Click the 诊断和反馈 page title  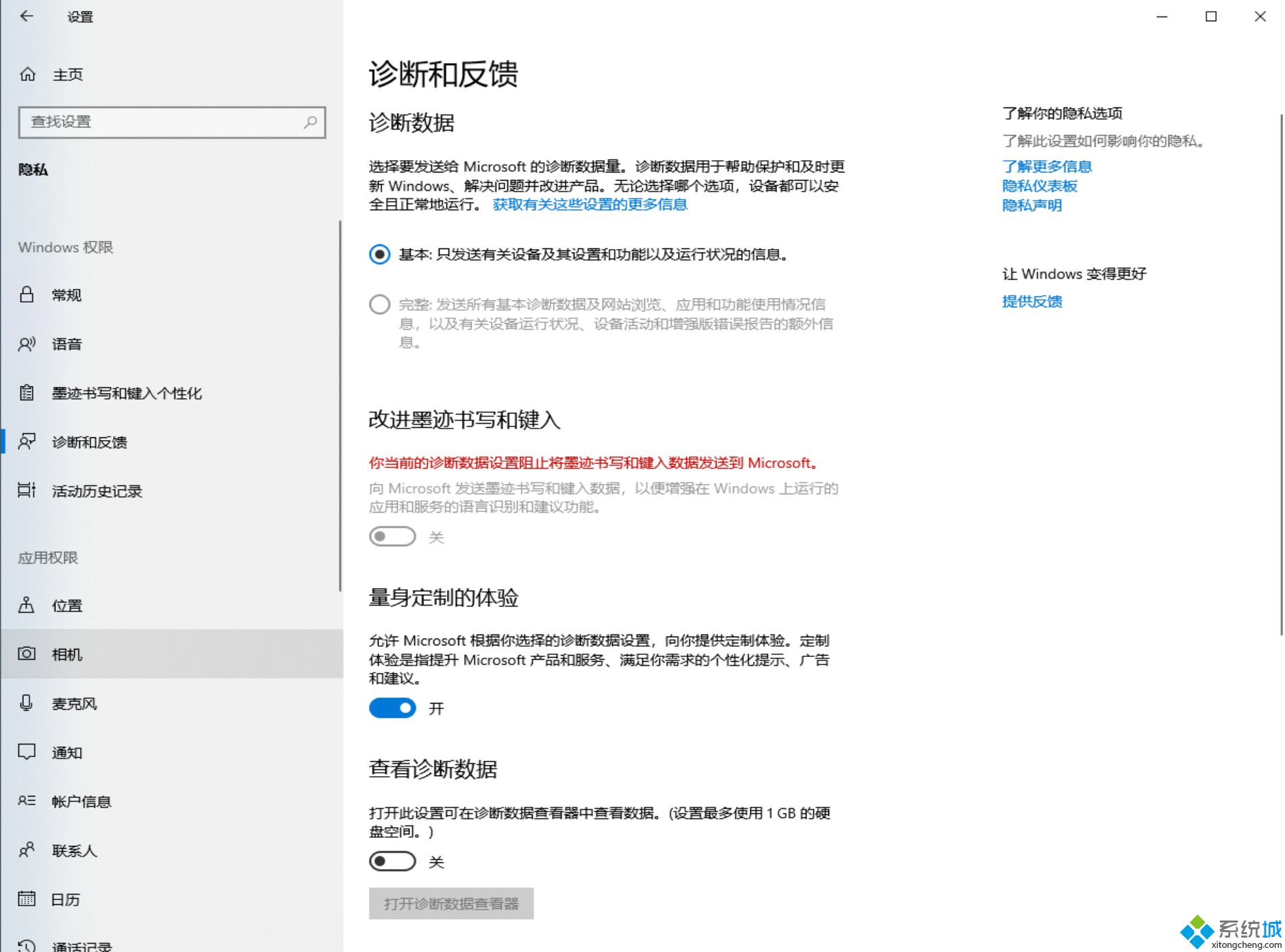point(443,74)
